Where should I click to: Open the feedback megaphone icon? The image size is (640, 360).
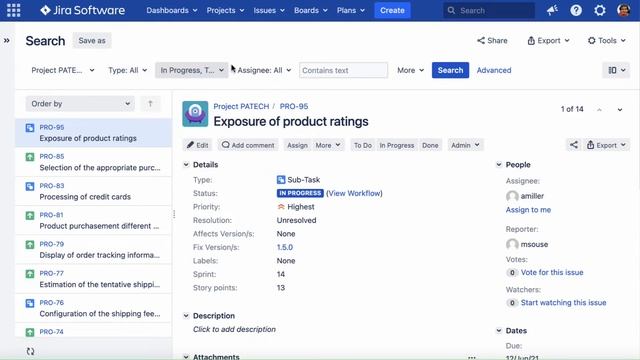552,10
